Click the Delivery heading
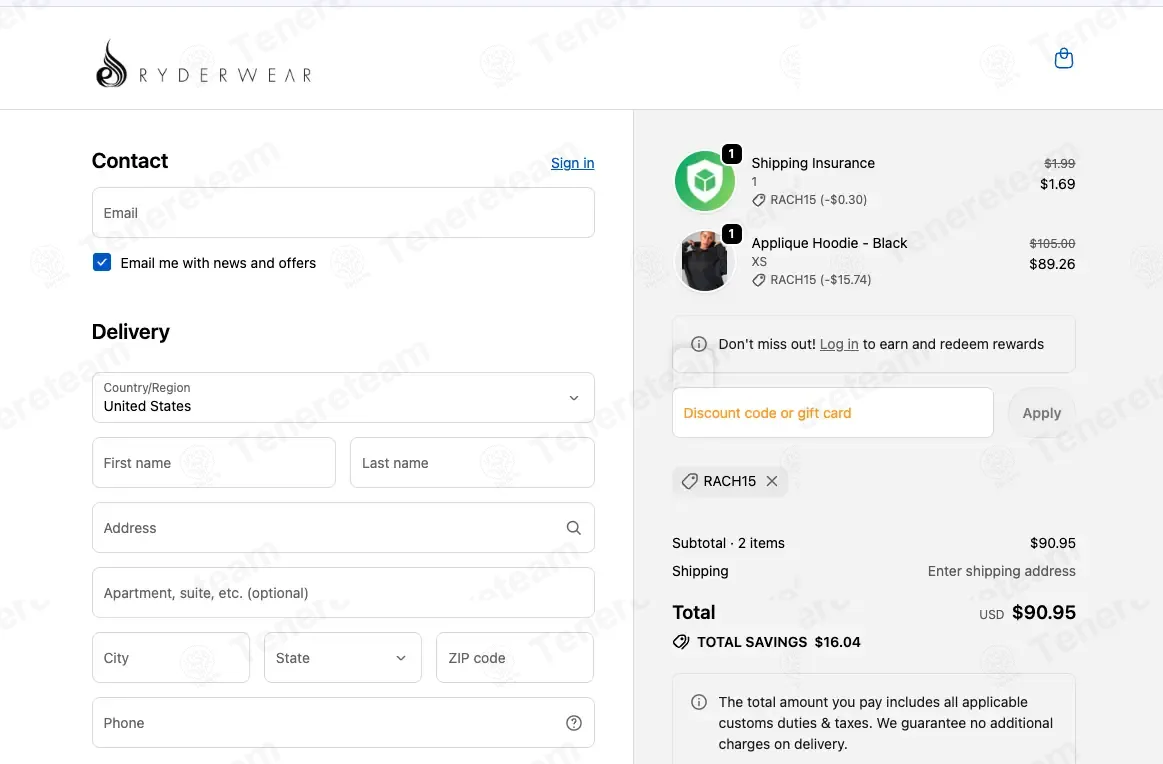 pos(131,332)
